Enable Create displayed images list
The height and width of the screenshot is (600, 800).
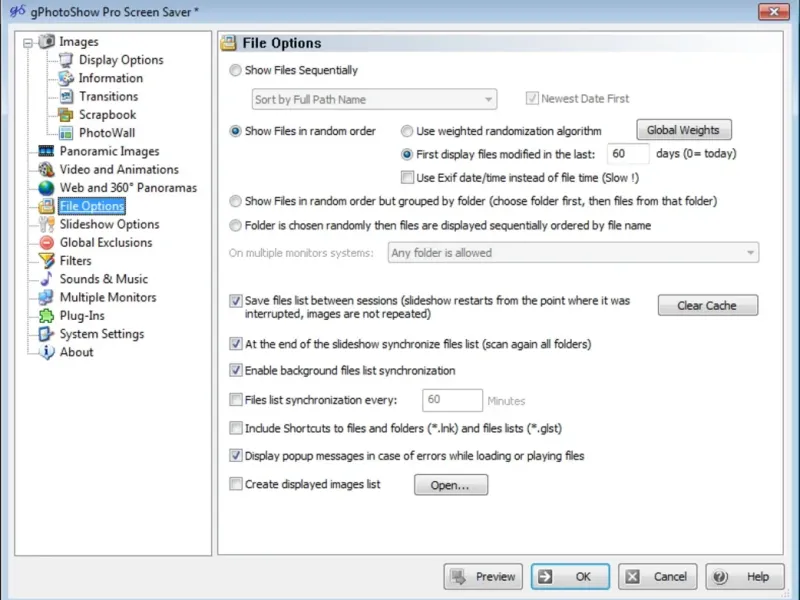click(236, 484)
